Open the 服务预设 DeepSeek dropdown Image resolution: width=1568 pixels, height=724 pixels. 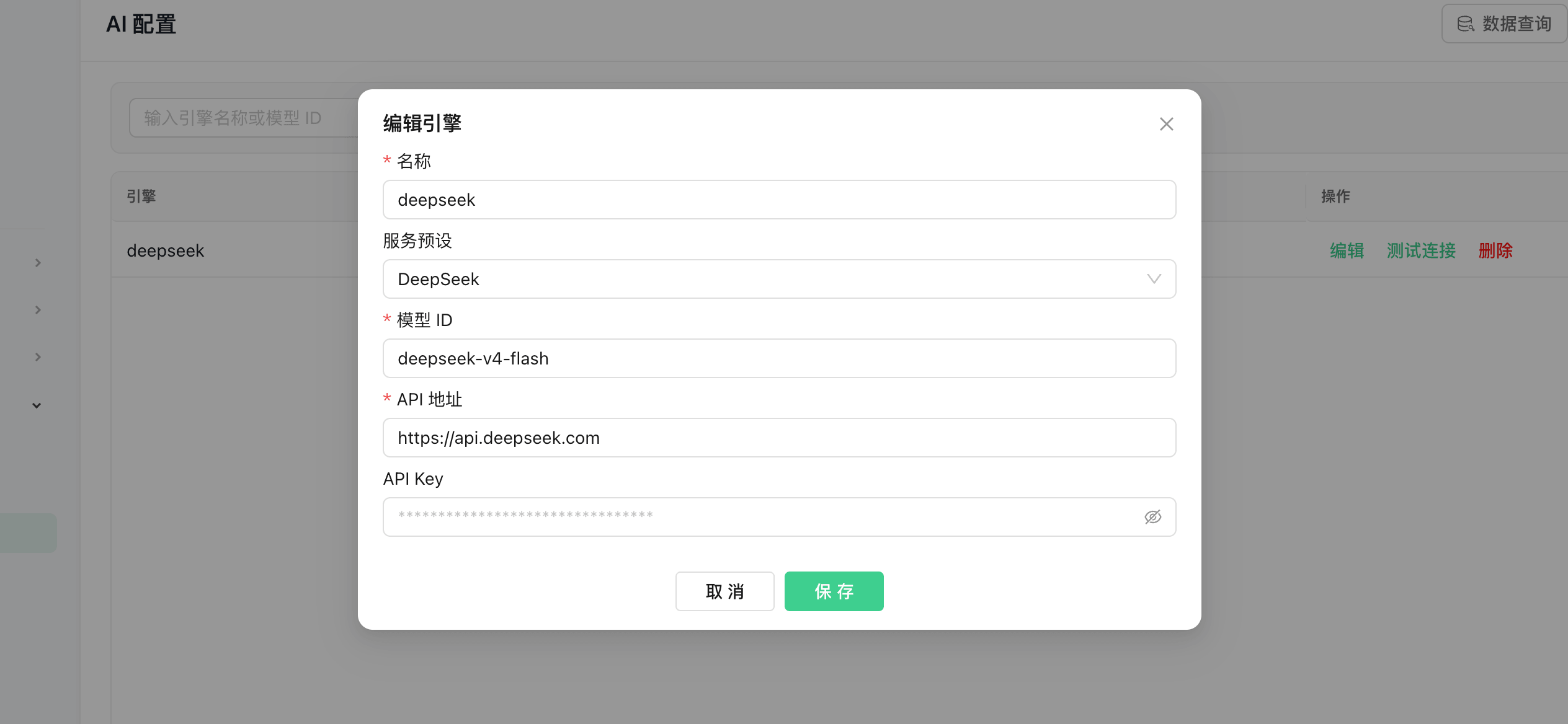click(779, 279)
